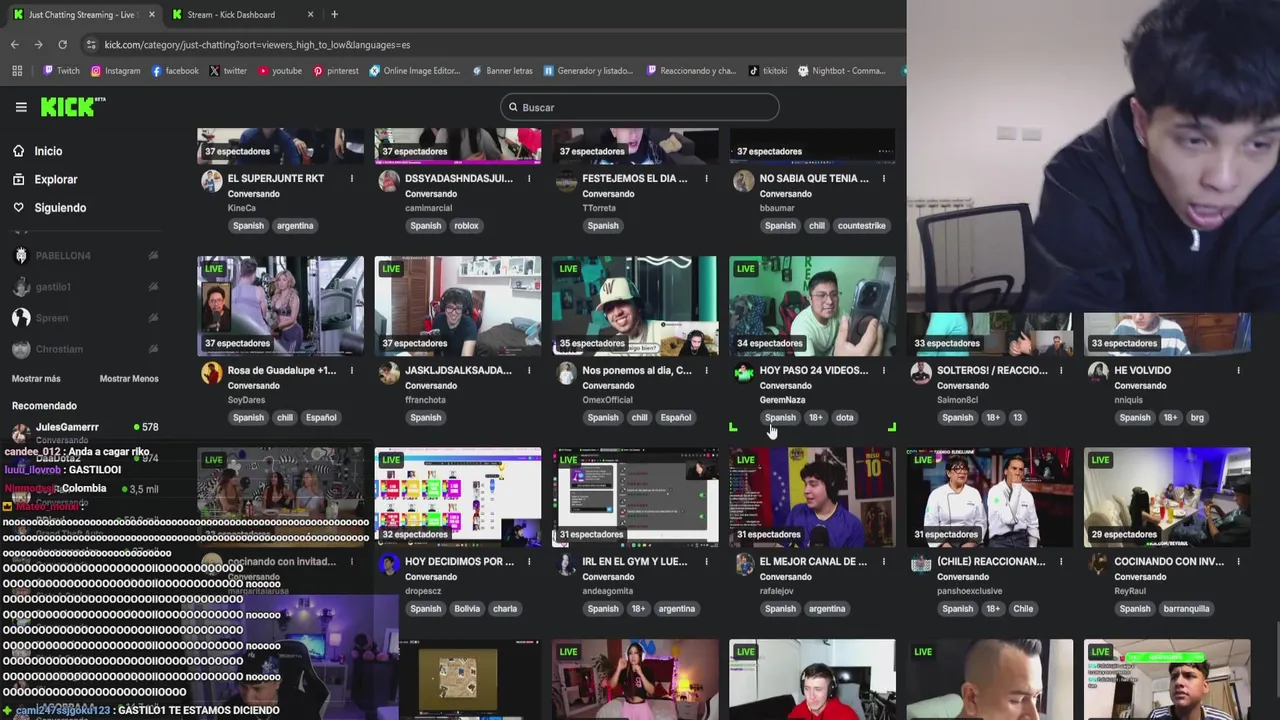Open options menu for FESTEJEMOS EL DIA stream
This screenshot has height=720, width=1280.
pos(706,178)
